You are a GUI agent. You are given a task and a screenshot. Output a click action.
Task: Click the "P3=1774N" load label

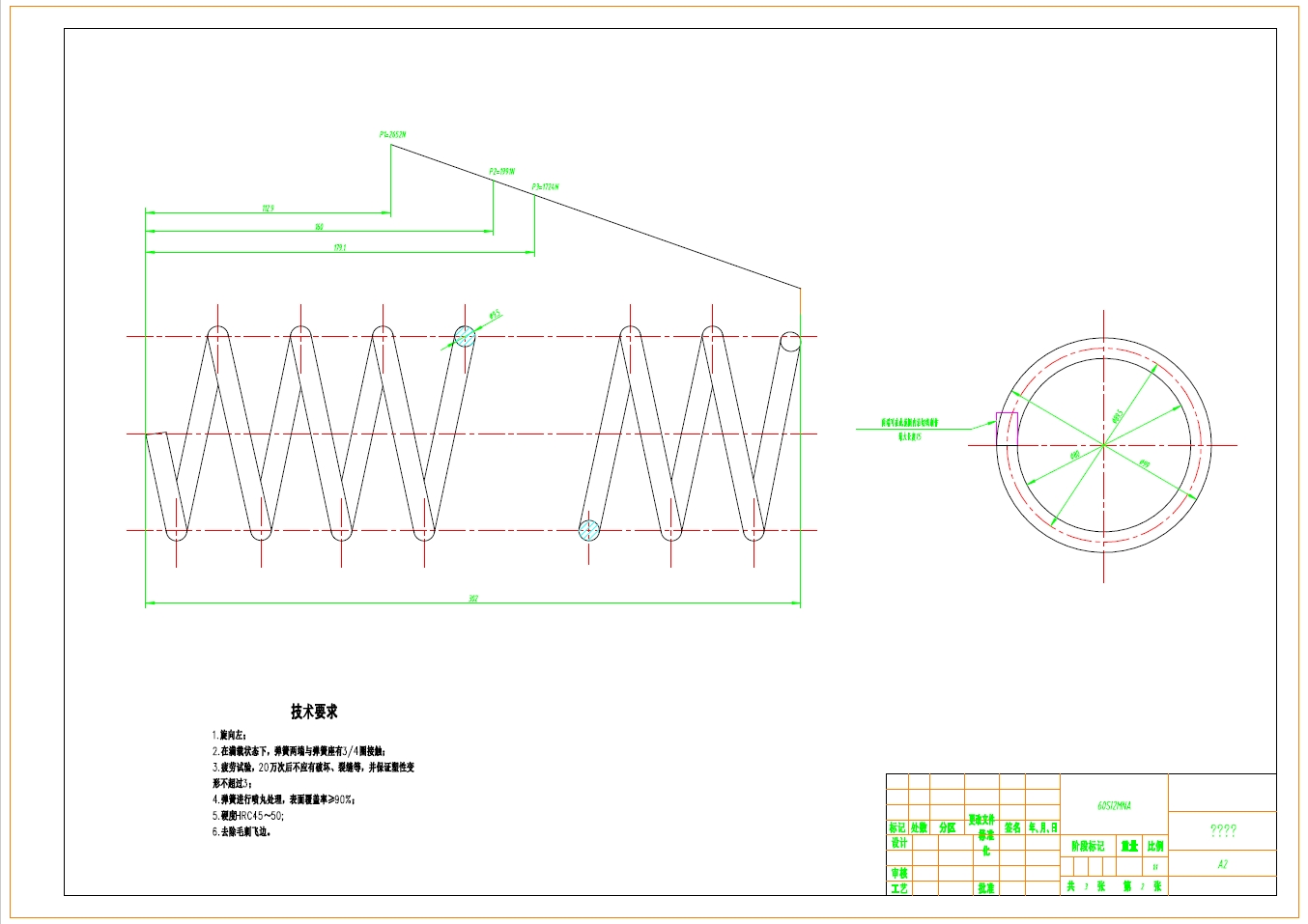[x=545, y=186]
